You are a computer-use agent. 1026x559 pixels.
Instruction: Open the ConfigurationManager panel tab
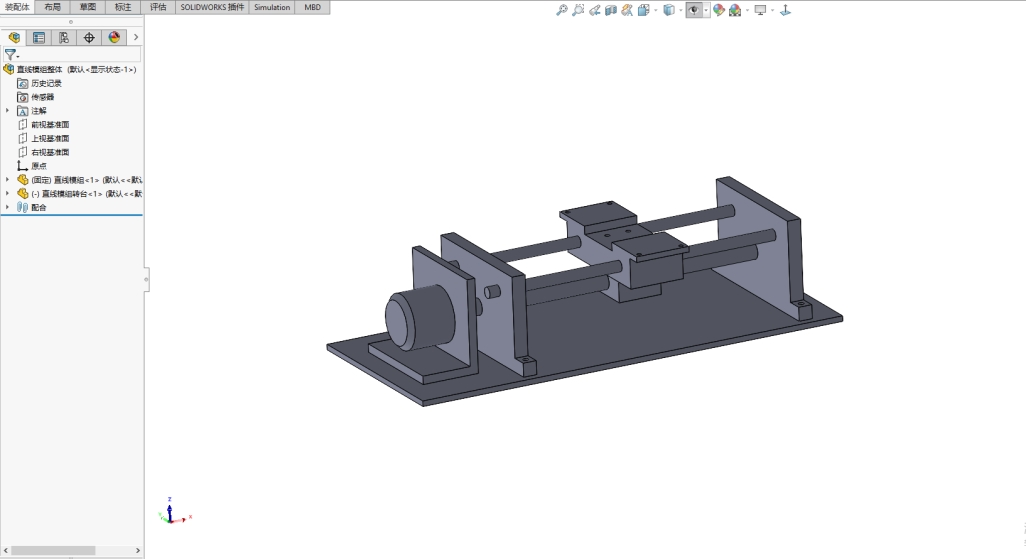[x=64, y=37]
